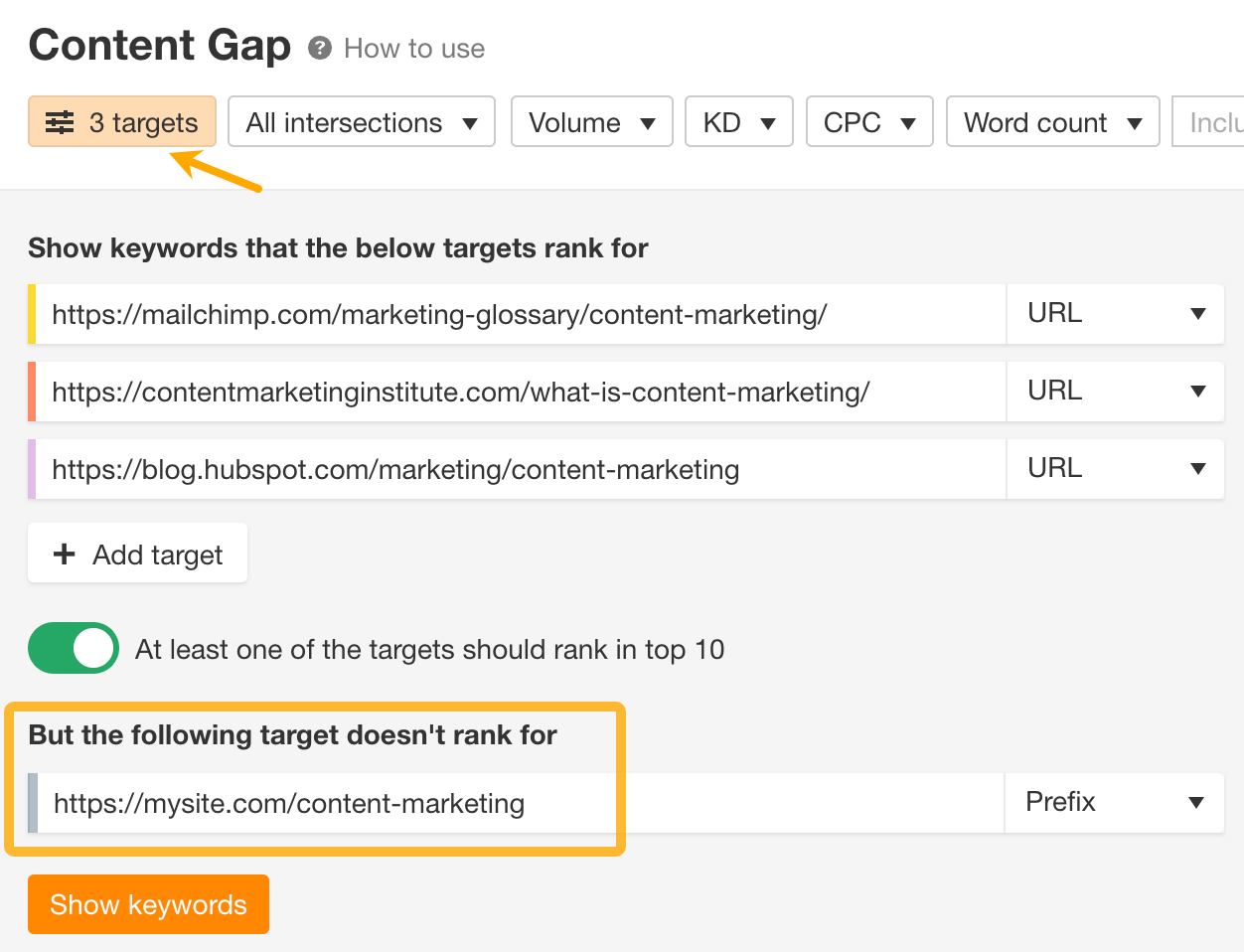
Task: Open the CPC filter dropdown
Action: (868, 121)
